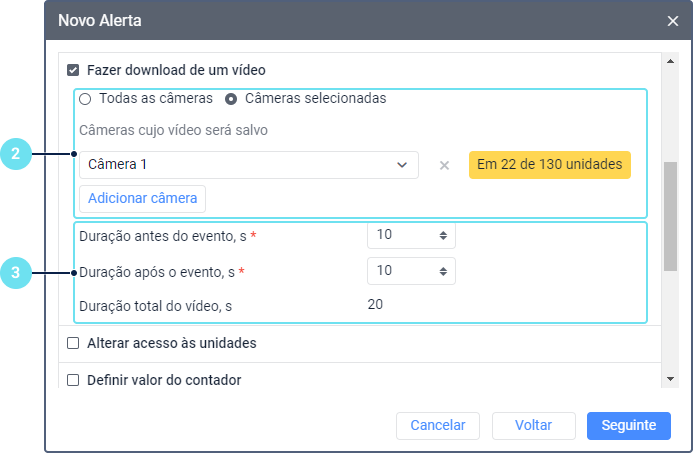Proceed with the Seguinte button
693x453 pixels.
(628, 425)
